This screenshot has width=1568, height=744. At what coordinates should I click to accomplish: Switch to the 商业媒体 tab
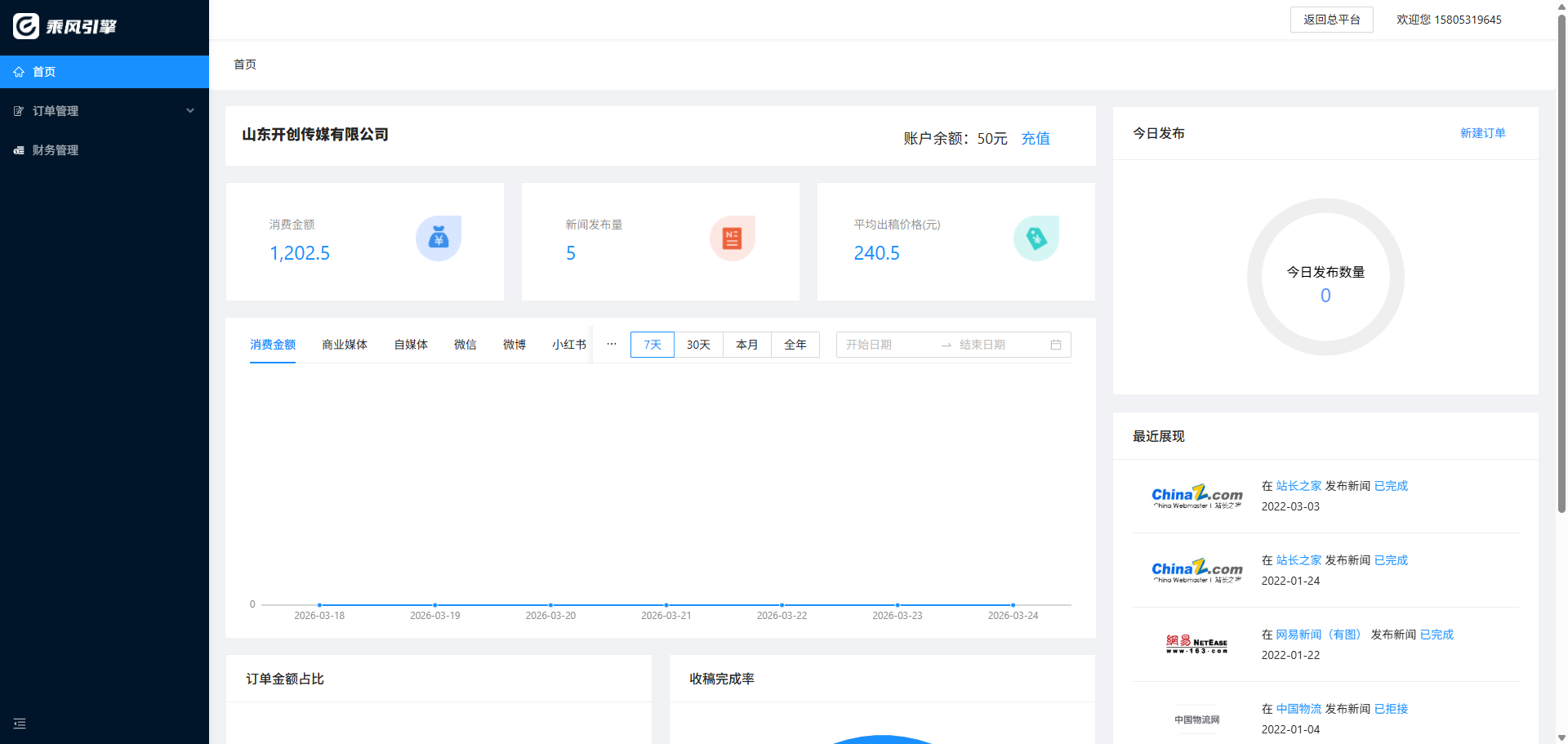(345, 345)
